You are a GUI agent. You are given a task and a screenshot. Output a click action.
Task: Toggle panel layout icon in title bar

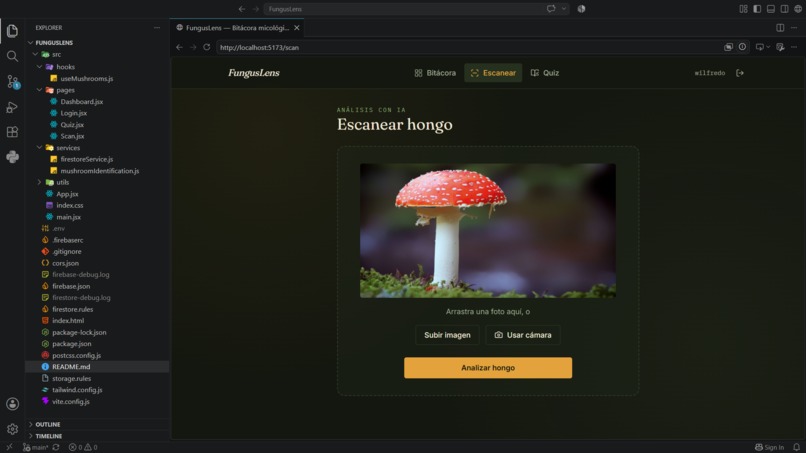(x=771, y=9)
